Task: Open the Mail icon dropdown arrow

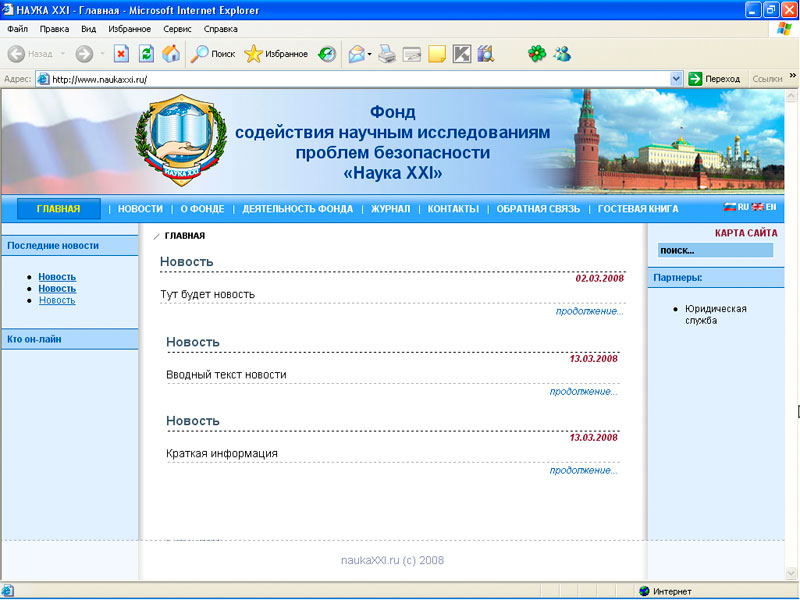Action: coord(369,54)
